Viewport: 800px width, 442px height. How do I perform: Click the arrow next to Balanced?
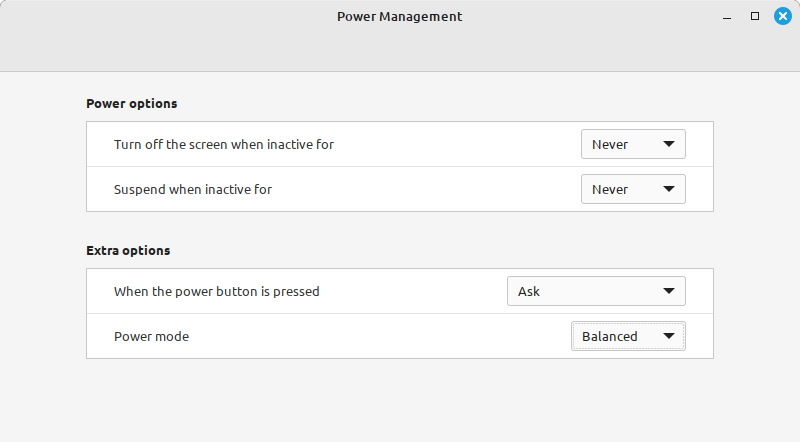[668, 336]
